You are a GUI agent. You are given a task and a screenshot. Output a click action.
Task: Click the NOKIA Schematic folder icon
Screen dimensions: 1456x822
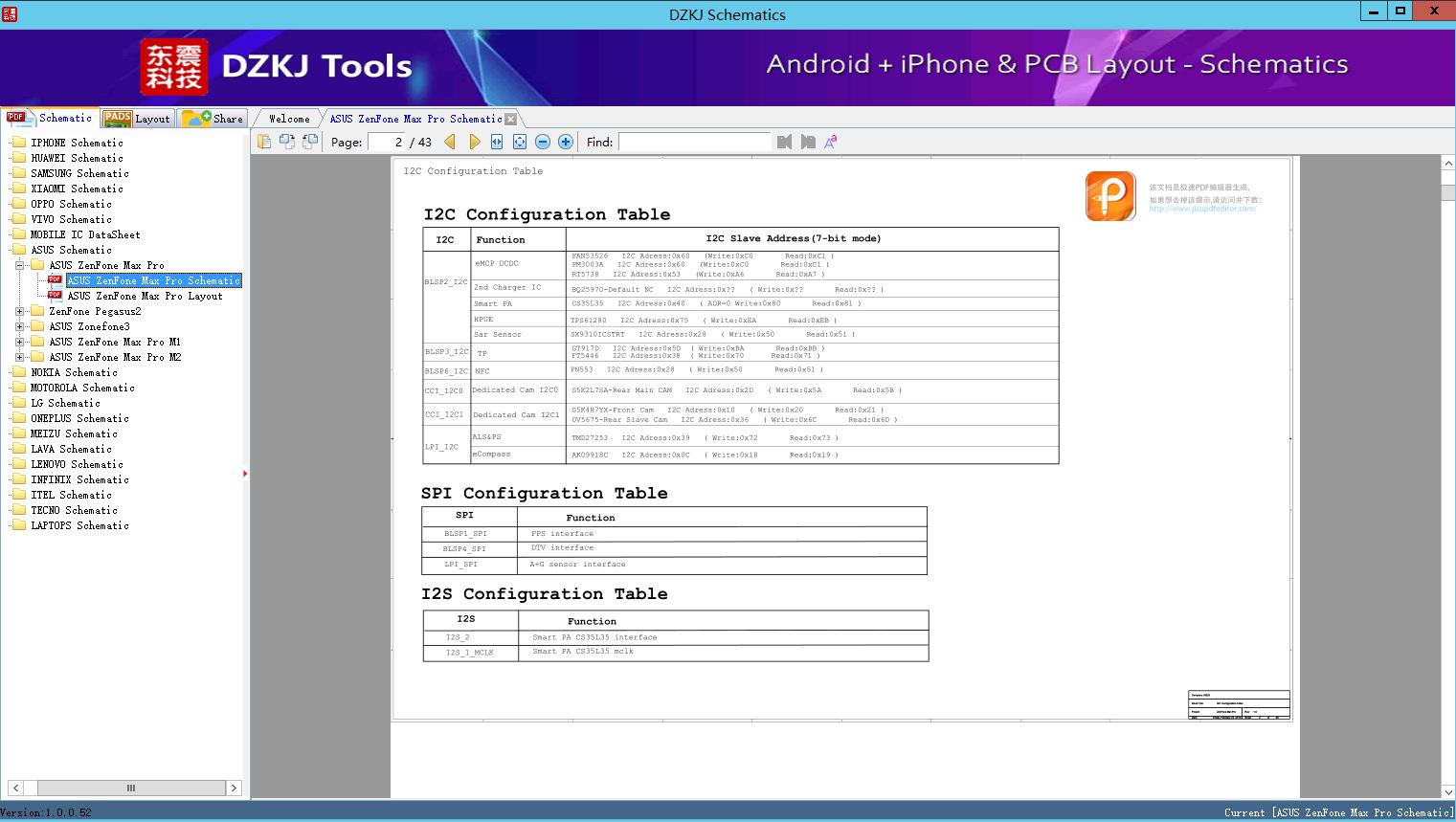[x=19, y=372]
